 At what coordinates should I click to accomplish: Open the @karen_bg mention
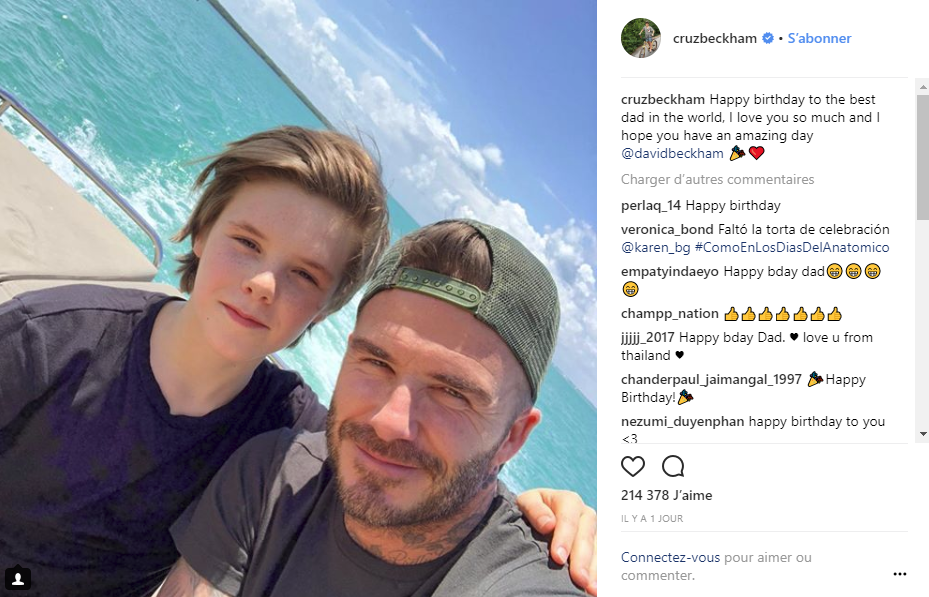[655, 248]
